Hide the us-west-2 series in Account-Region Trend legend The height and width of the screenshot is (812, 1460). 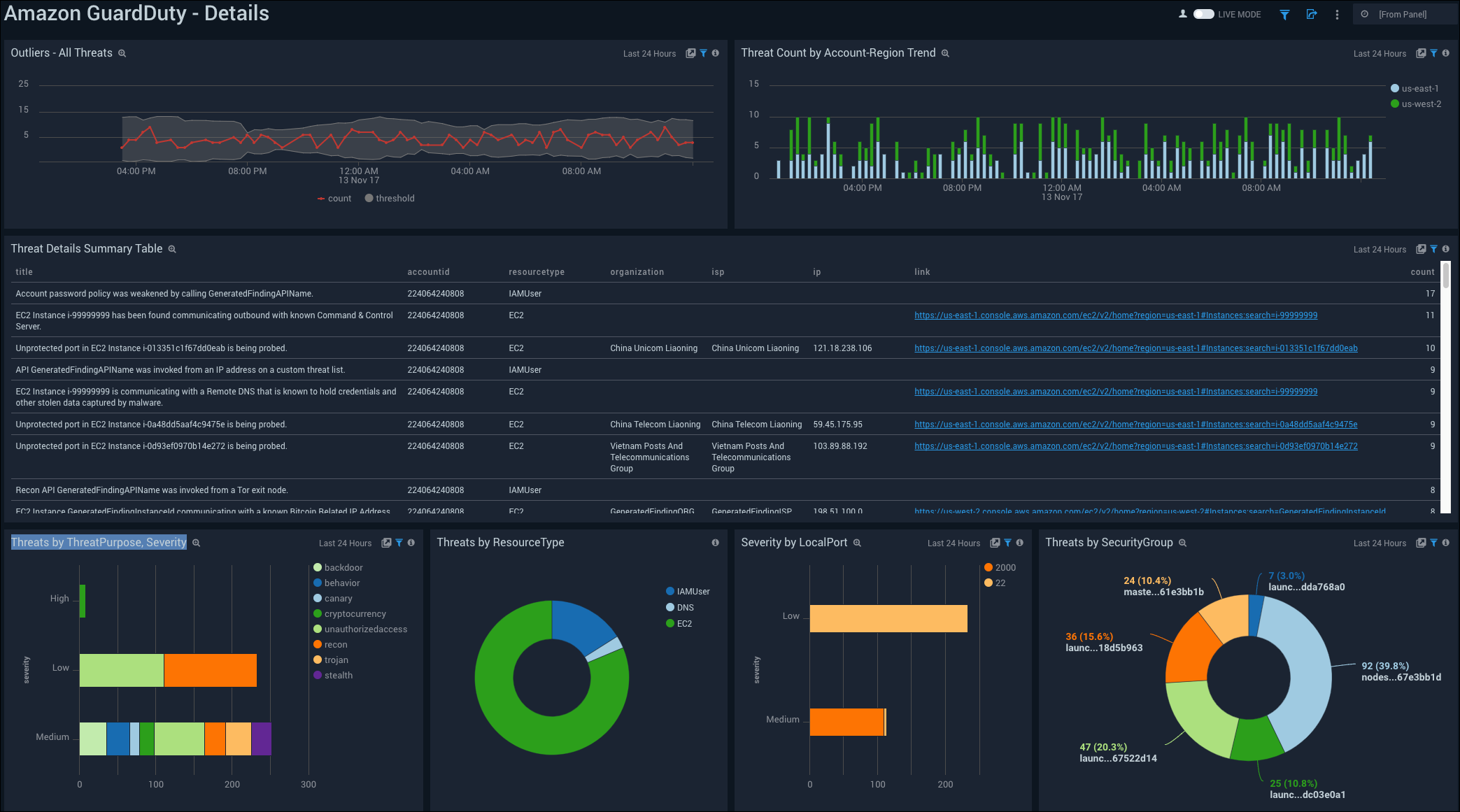point(1417,104)
